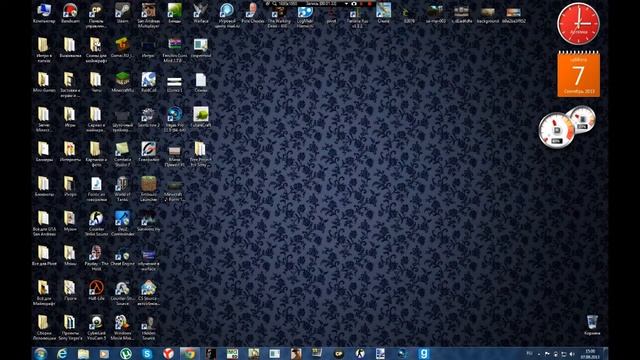This screenshot has height=360, width=640.
Task: Launch The Walking Dead shortcut
Action: point(279,16)
